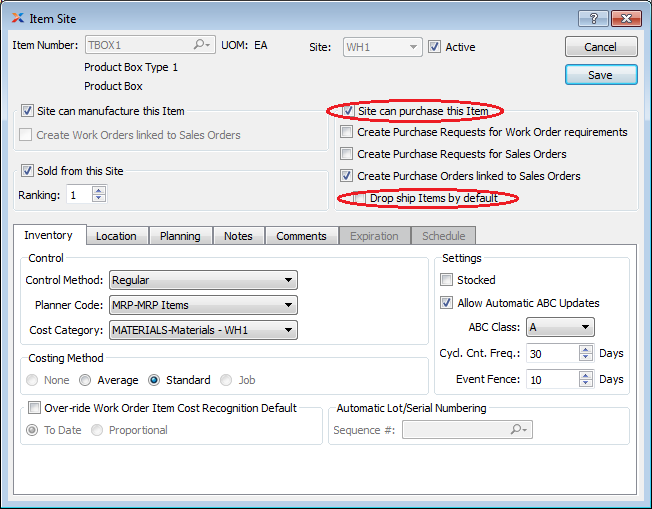Image resolution: width=652 pixels, height=509 pixels.
Task: Increase Cycl. Cnt. Freq. days value
Action: coord(587,348)
